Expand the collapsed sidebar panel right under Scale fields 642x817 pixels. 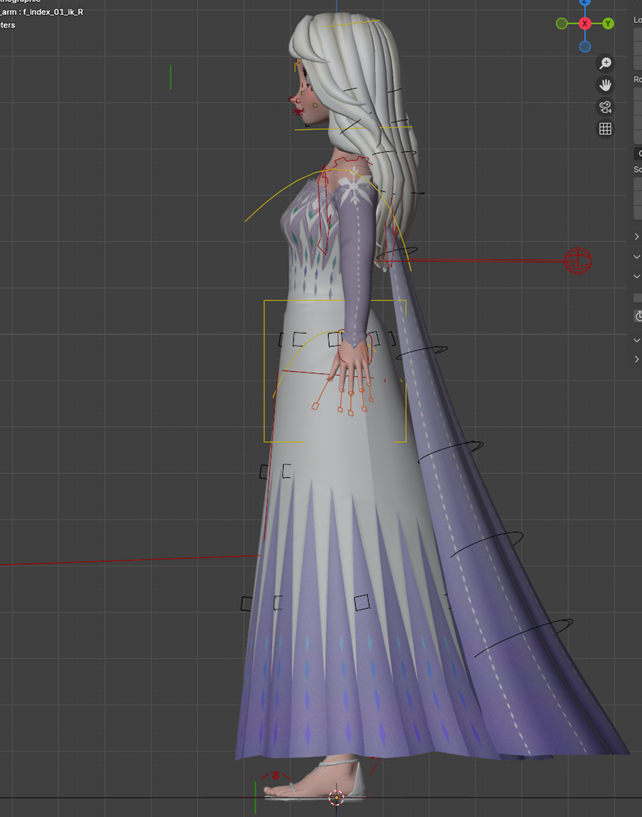tap(636, 237)
